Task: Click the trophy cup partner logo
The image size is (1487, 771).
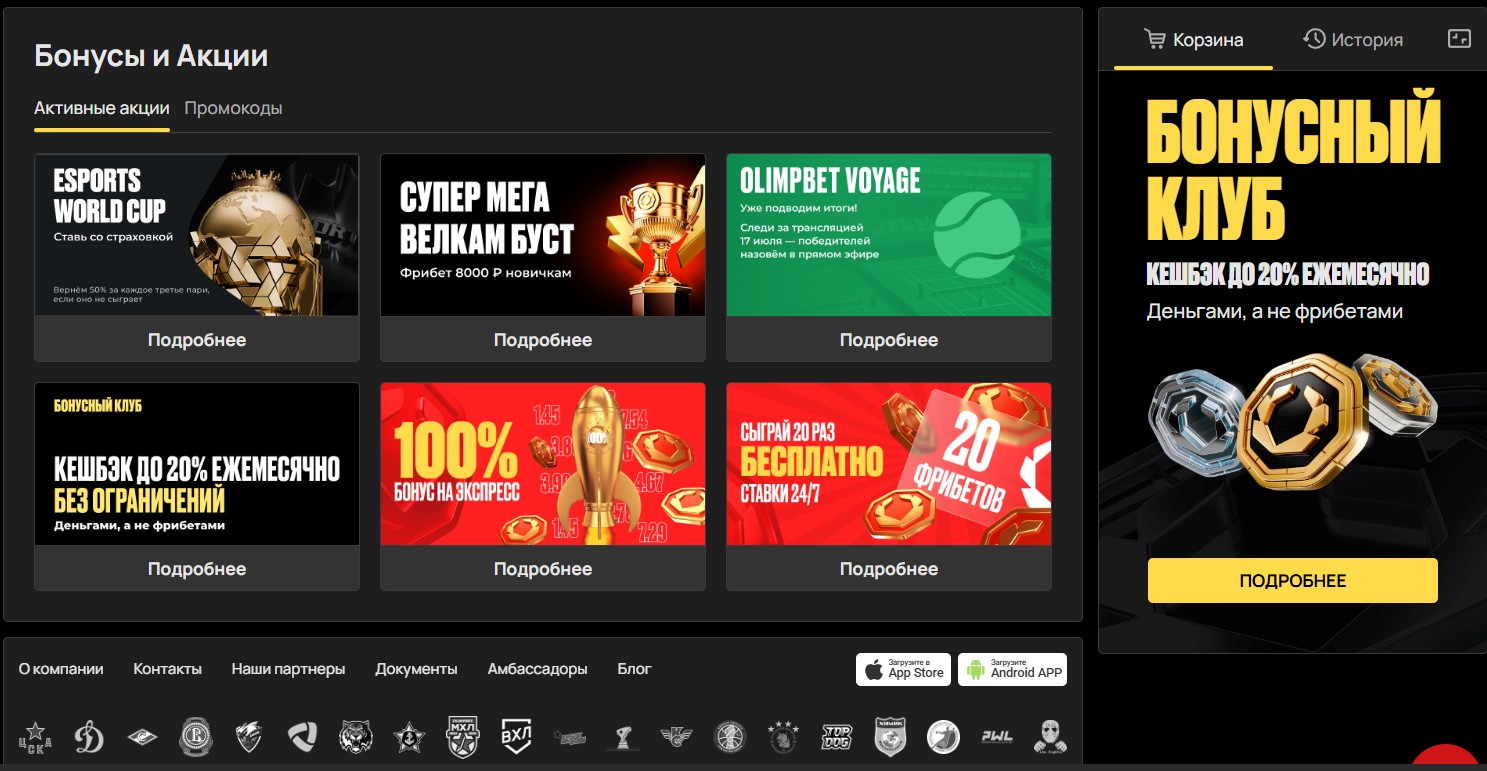Action: [623, 737]
